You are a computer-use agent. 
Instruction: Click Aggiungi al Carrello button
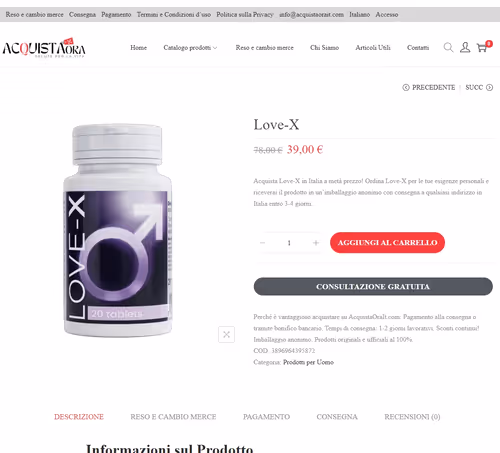click(x=387, y=243)
